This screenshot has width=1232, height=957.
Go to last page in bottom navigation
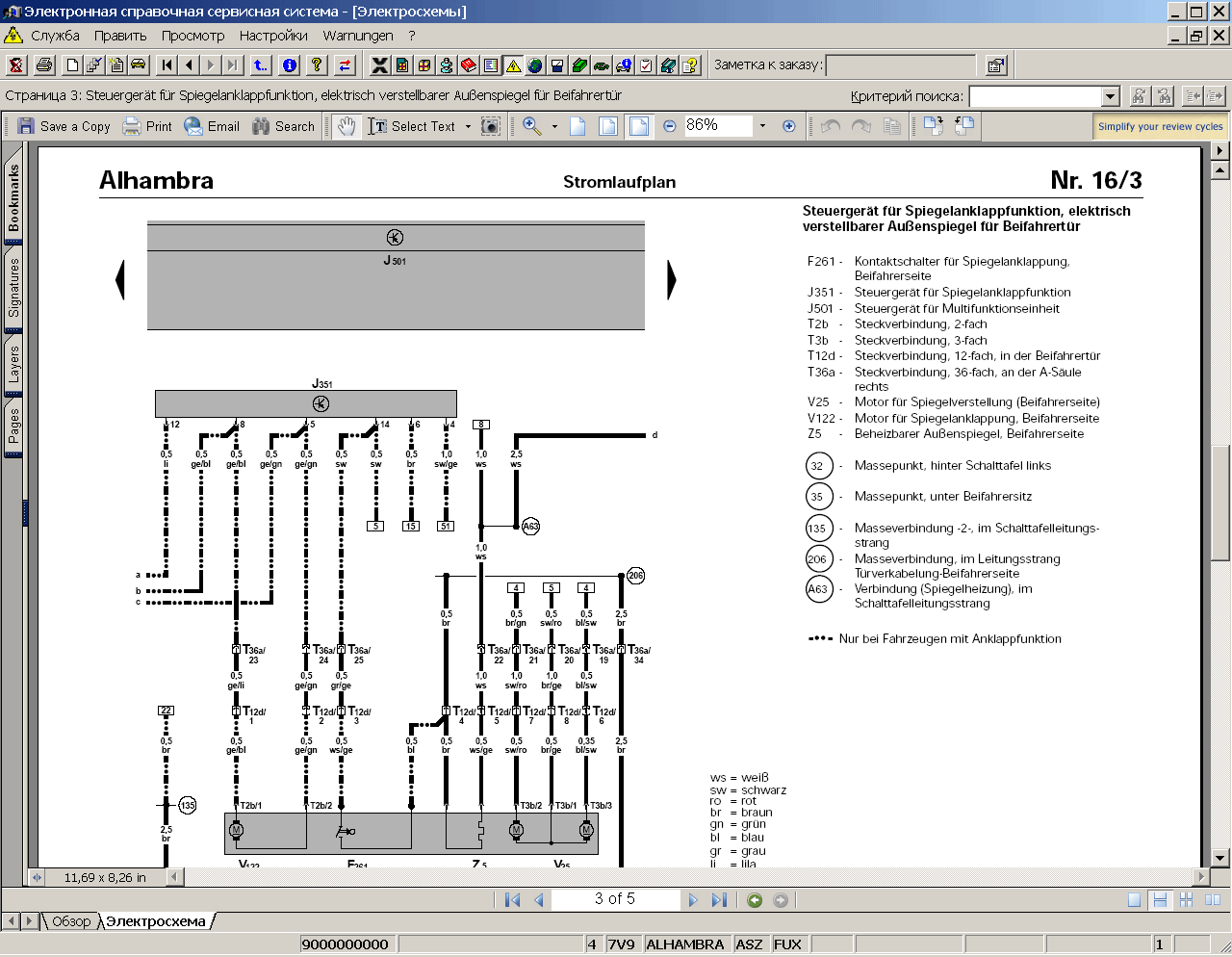[x=719, y=899]
